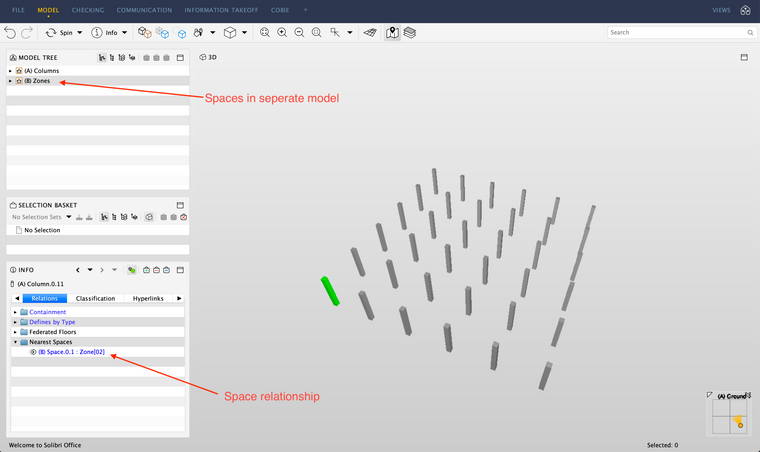Click the Selection Basket 3D view toggle
This screenshot has height=452, width=760.
(149, 217)
